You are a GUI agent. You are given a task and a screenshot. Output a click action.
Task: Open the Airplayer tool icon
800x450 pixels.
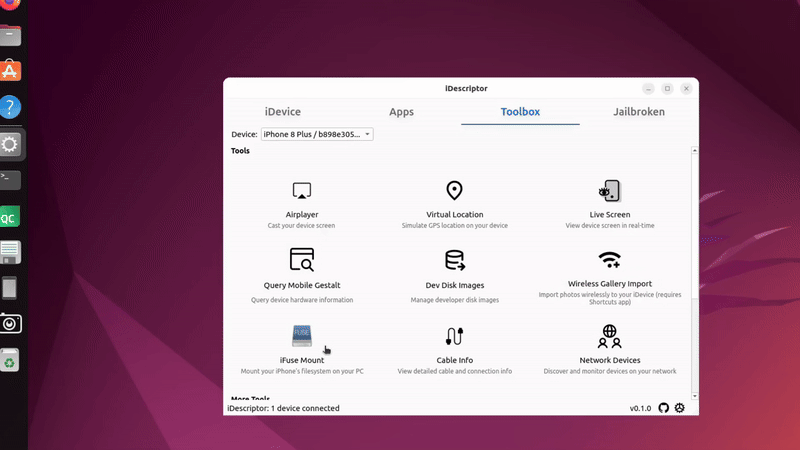pos(302,190)
